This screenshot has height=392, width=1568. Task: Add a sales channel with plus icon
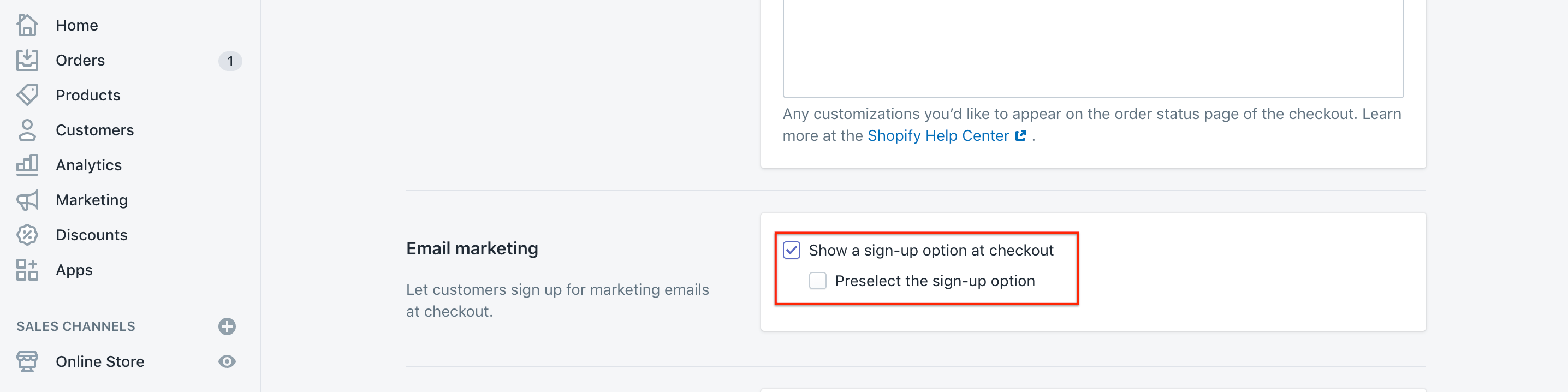227,326
